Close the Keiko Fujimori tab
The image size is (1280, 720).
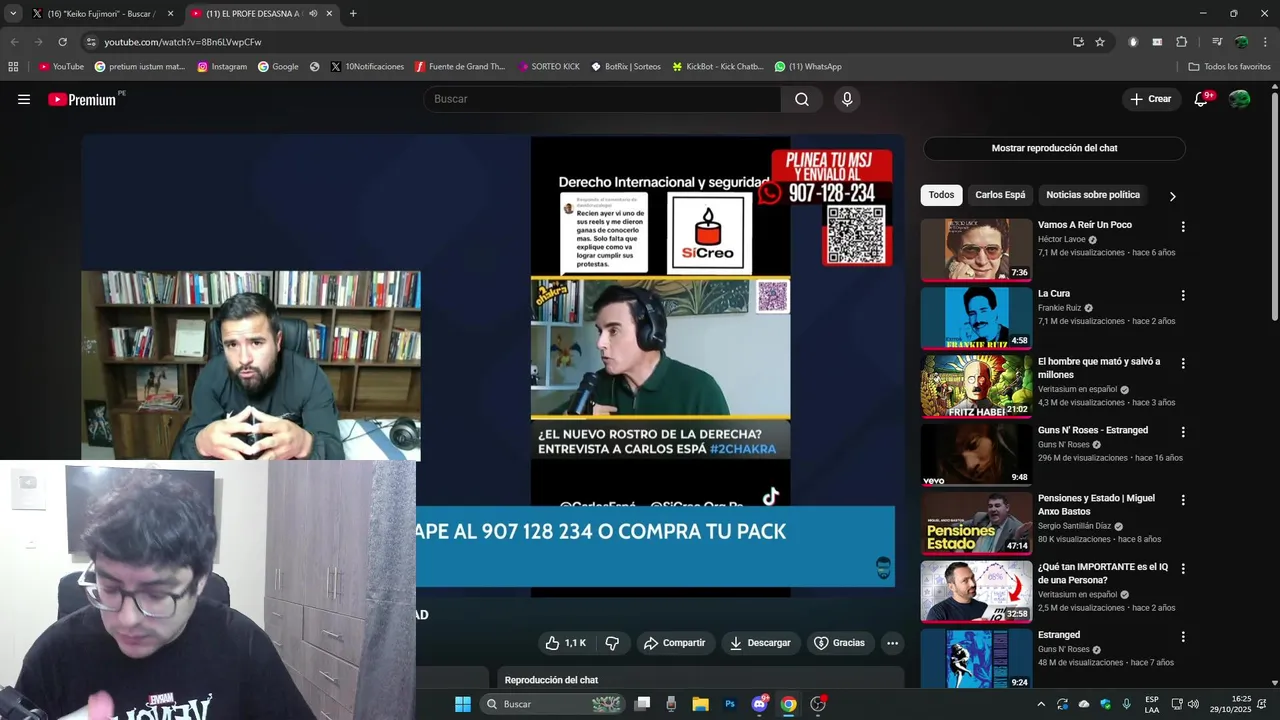point(170,14)
